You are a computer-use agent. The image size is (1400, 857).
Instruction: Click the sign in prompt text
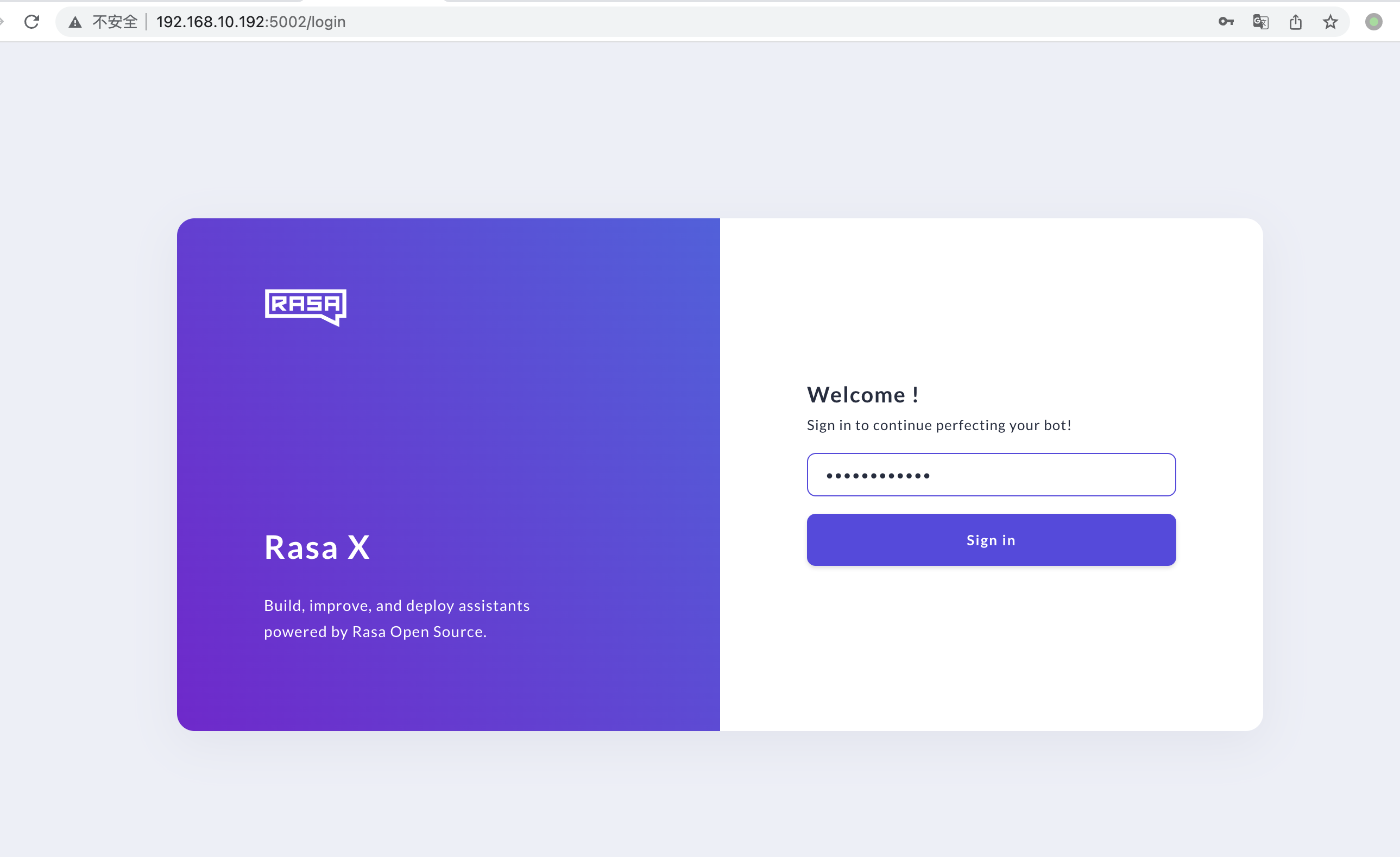point(939,425)
